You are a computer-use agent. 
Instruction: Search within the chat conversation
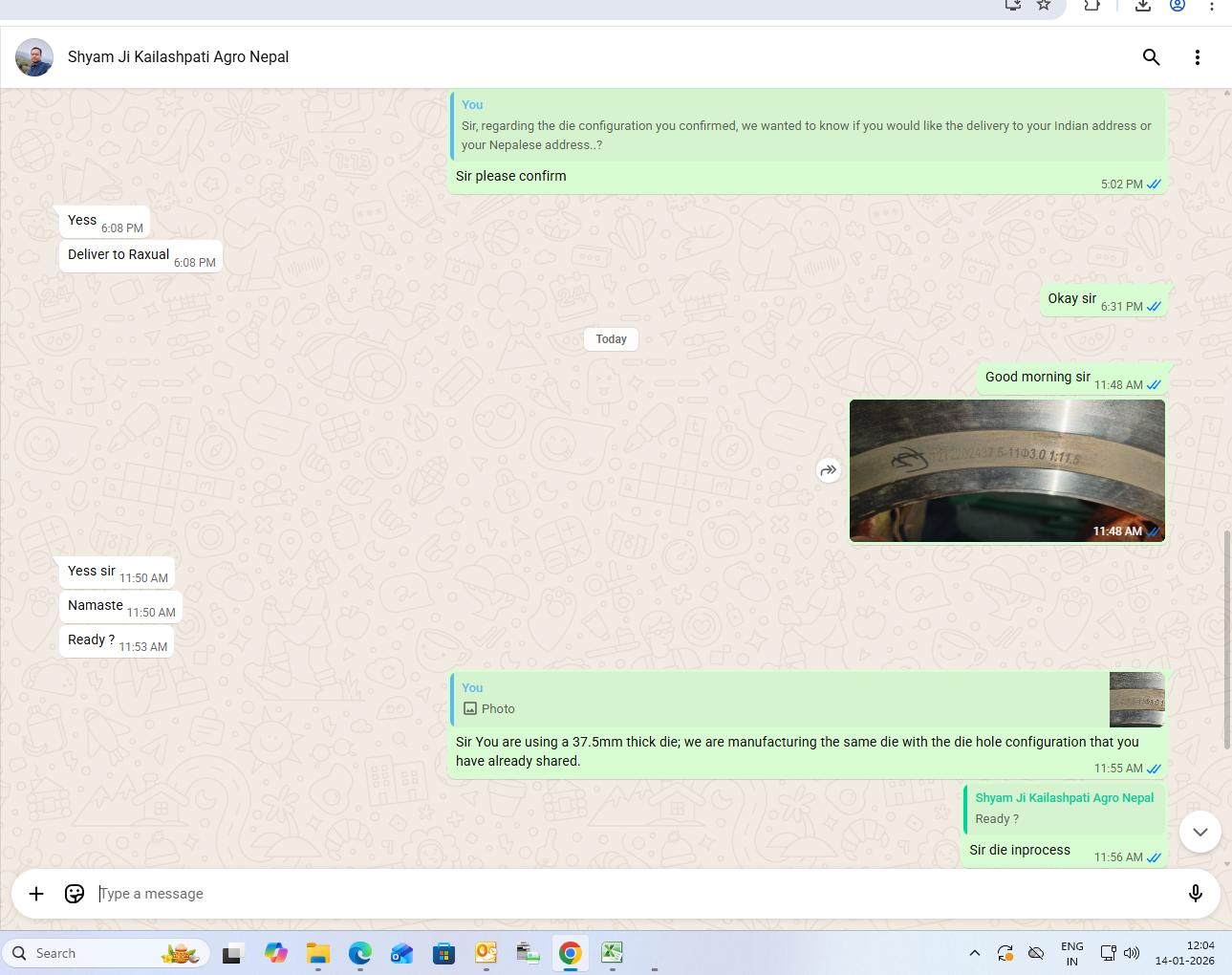[x=1151, y=57]
